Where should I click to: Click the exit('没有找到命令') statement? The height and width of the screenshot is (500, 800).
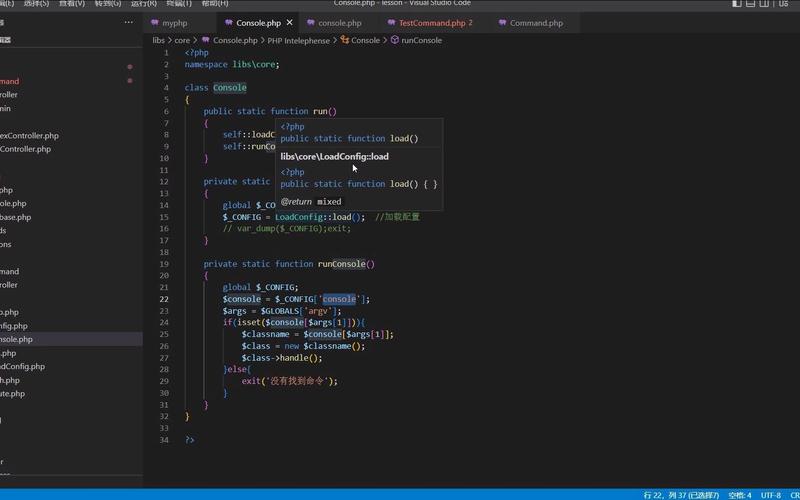290,381
